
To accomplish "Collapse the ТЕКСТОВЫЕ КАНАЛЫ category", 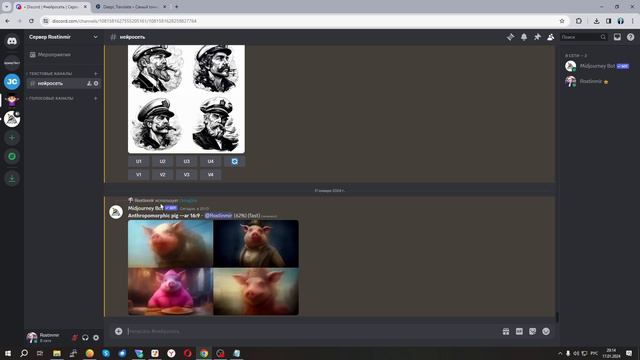I will [x=51, y=74].
